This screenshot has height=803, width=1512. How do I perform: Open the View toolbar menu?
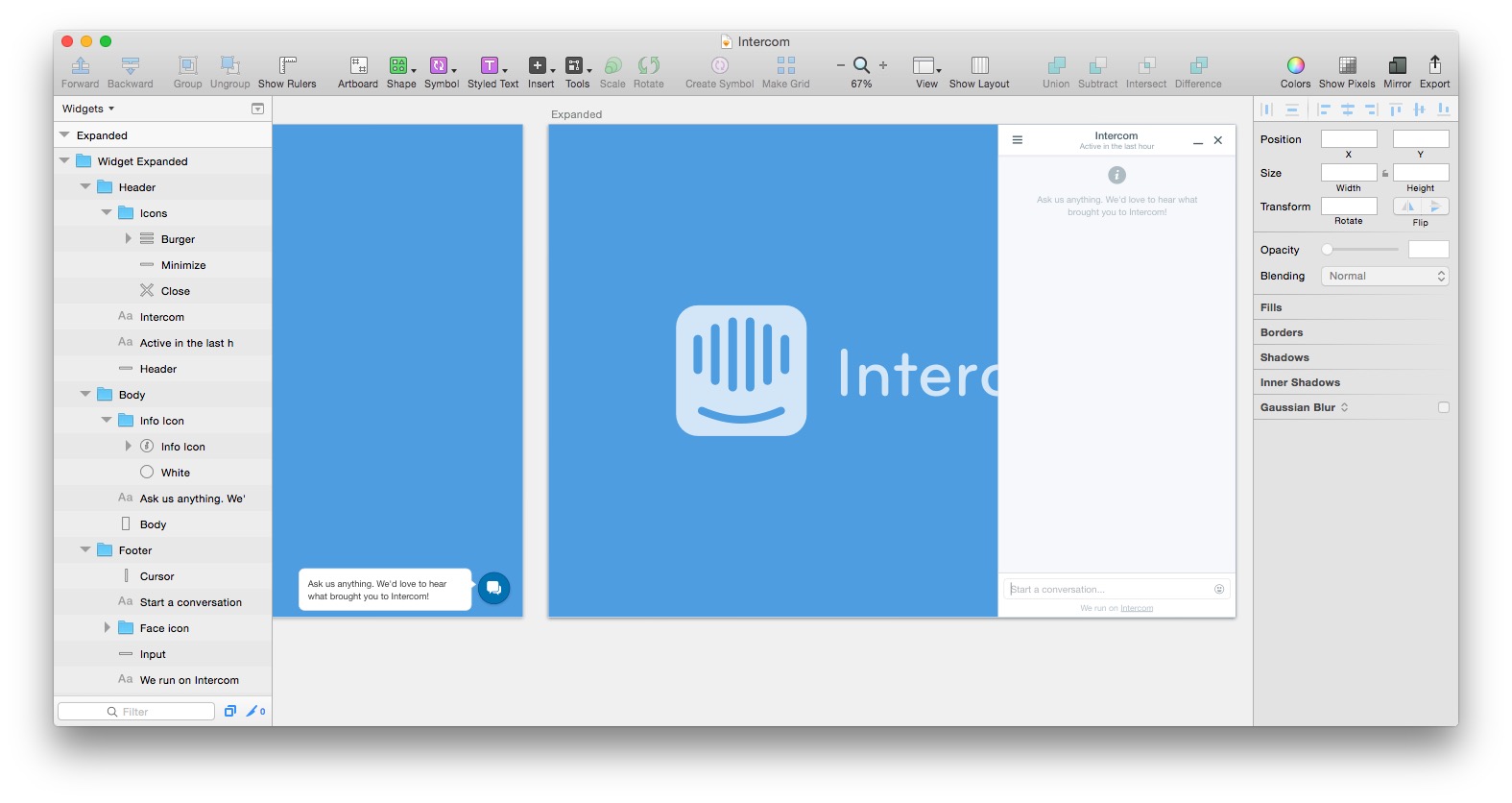[925, 65]
